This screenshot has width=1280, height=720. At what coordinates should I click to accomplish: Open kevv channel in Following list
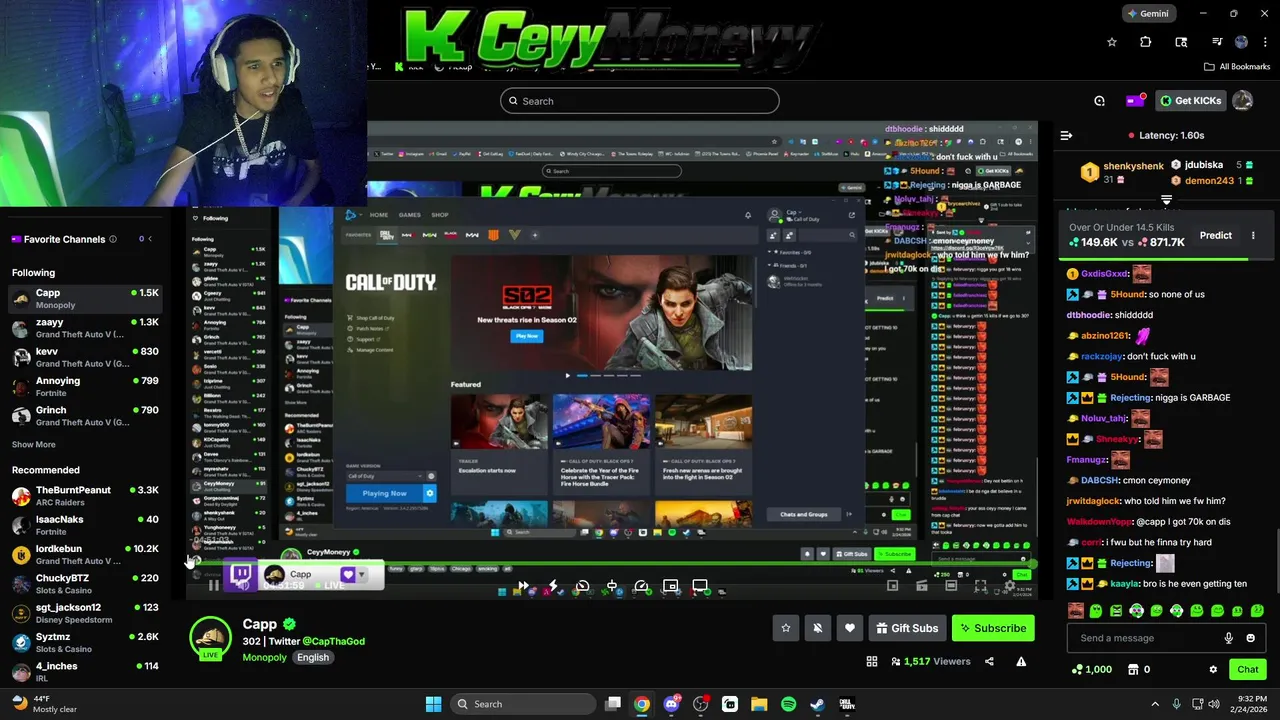[x=85, y=357]
